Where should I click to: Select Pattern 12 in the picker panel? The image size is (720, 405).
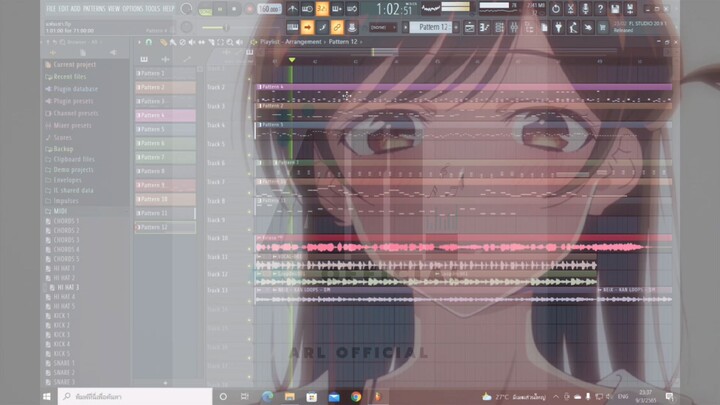pos(165,227)
